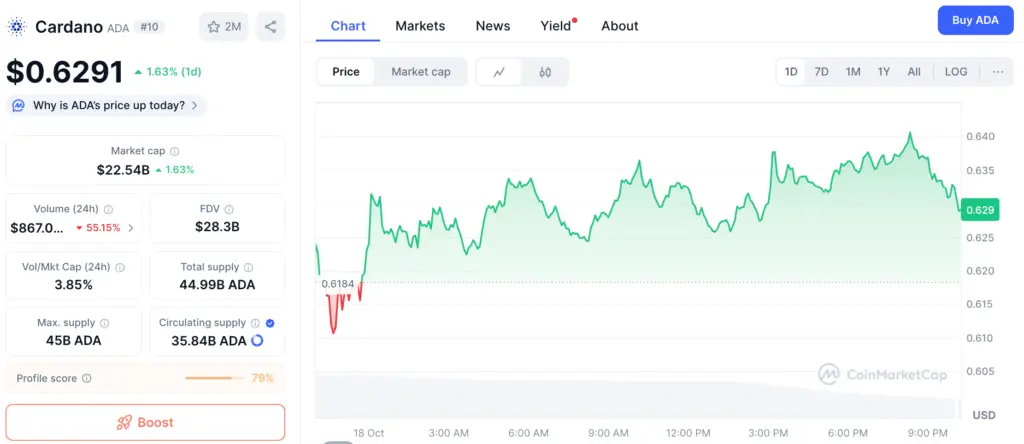Toggle chart to Market cap view
Viewport: 1024px width, 444px height.
[421, 72]
